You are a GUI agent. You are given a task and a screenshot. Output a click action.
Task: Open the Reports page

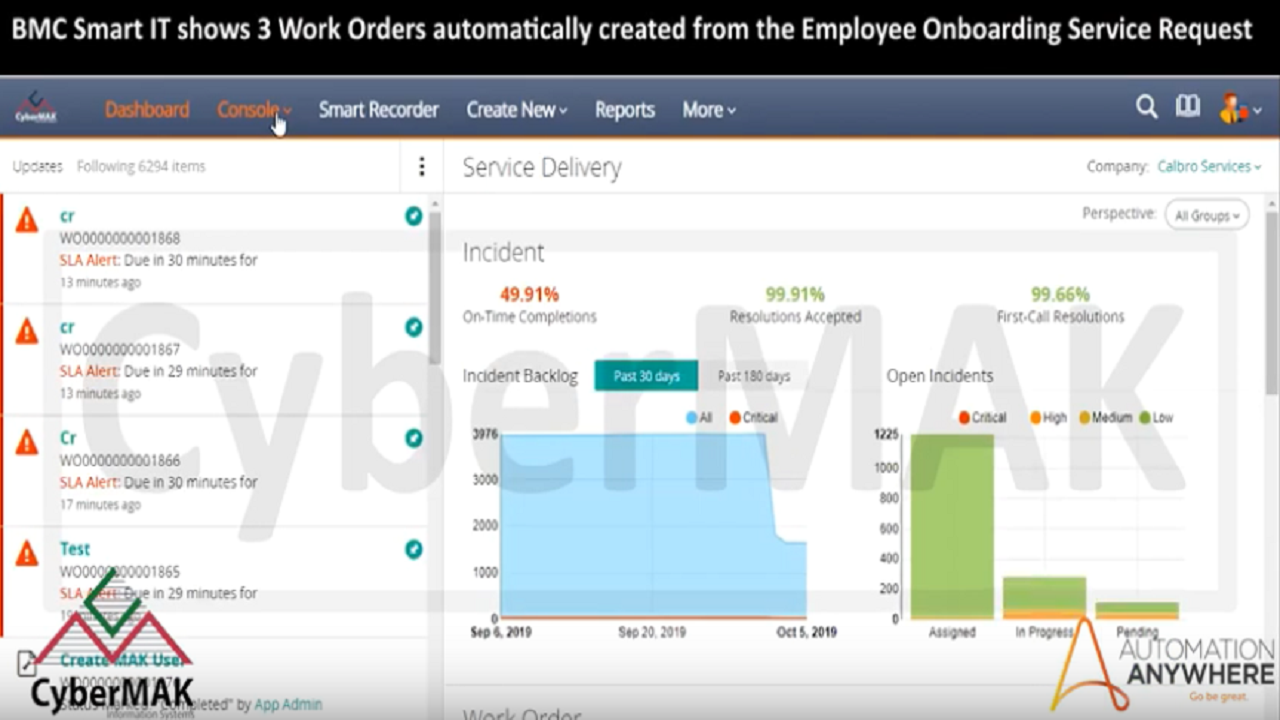pos(625,110)
